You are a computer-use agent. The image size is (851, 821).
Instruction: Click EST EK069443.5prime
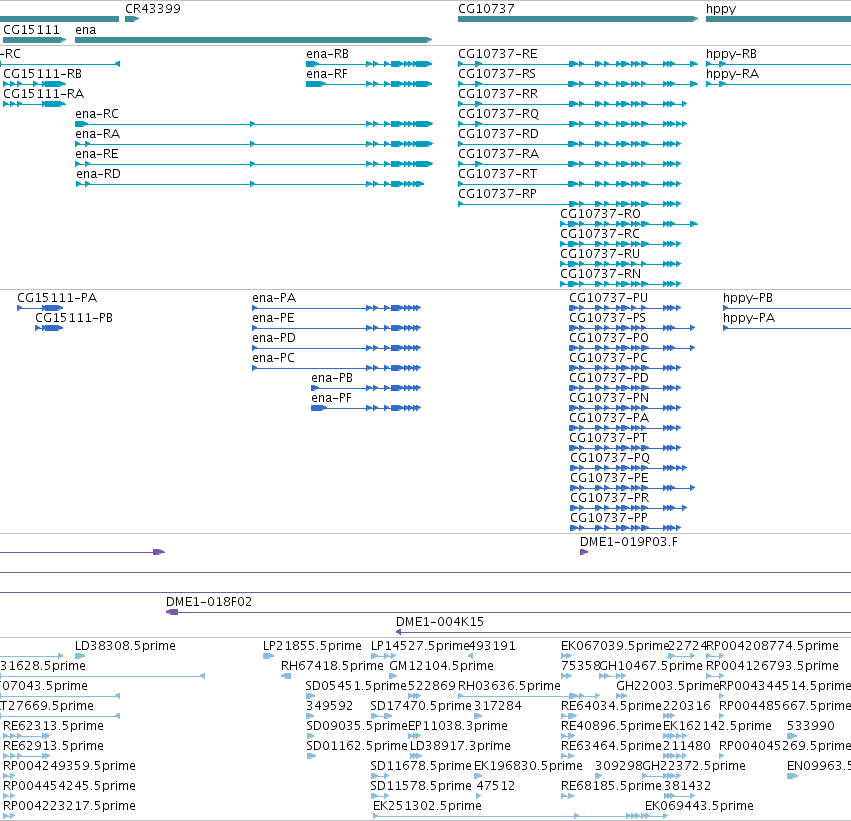click(698, 806)
